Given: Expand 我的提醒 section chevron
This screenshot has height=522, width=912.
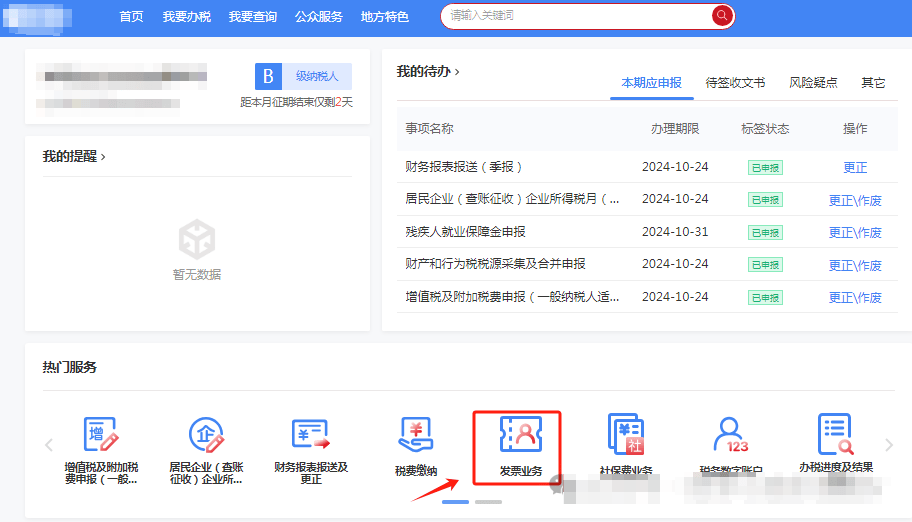Looking at the screenshot, I should [103, 156].
